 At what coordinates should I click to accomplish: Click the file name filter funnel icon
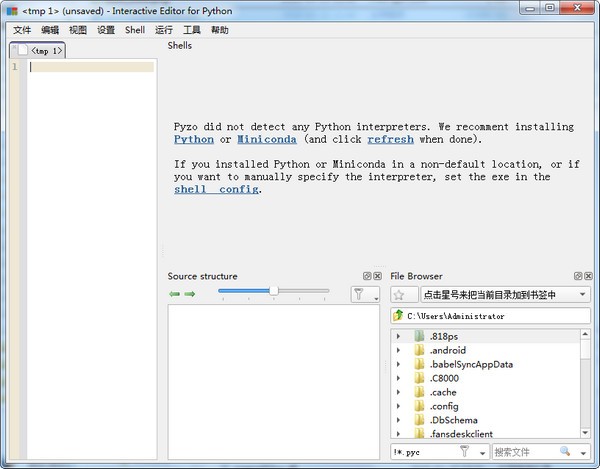click(x=464, y=452)
